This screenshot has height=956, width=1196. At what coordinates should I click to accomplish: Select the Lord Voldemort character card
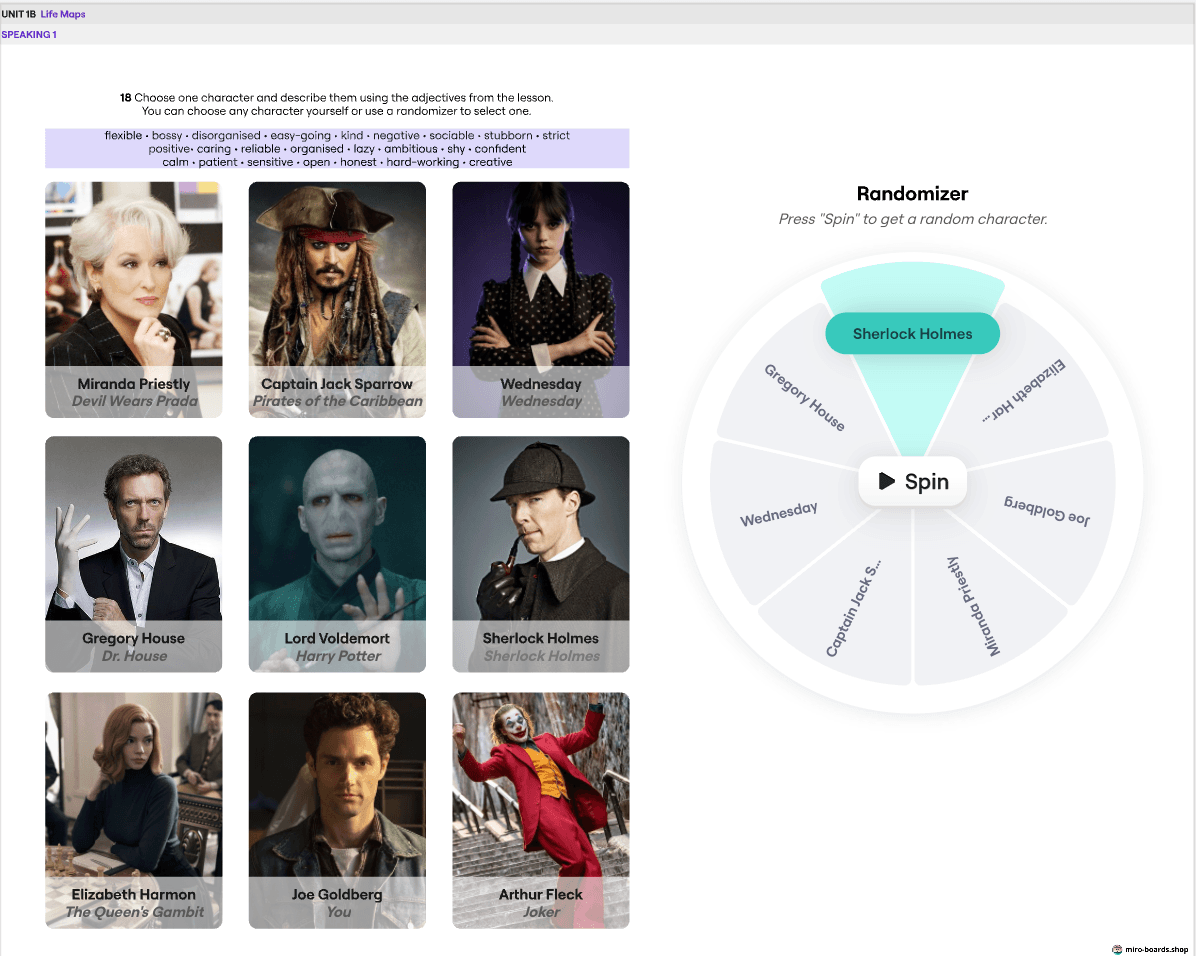pyautogui.click(x=337, y=554)
